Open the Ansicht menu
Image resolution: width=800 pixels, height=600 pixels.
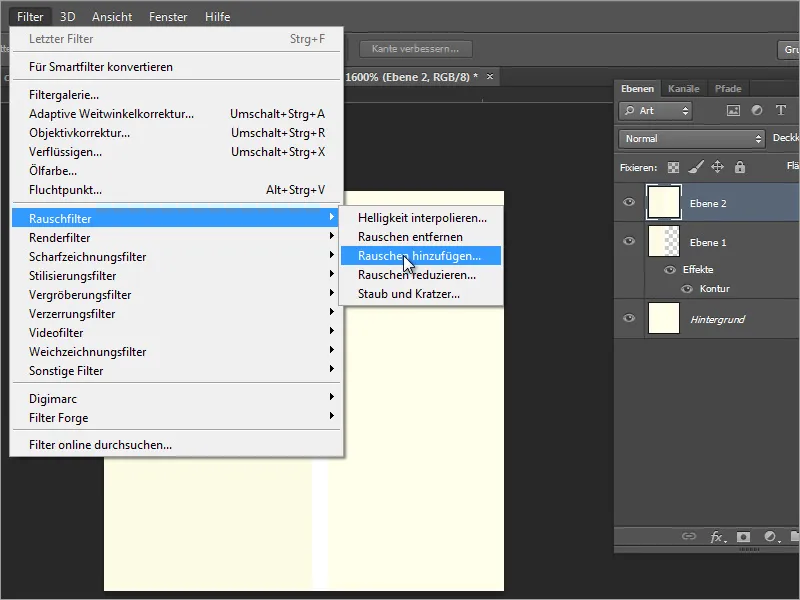112,17
